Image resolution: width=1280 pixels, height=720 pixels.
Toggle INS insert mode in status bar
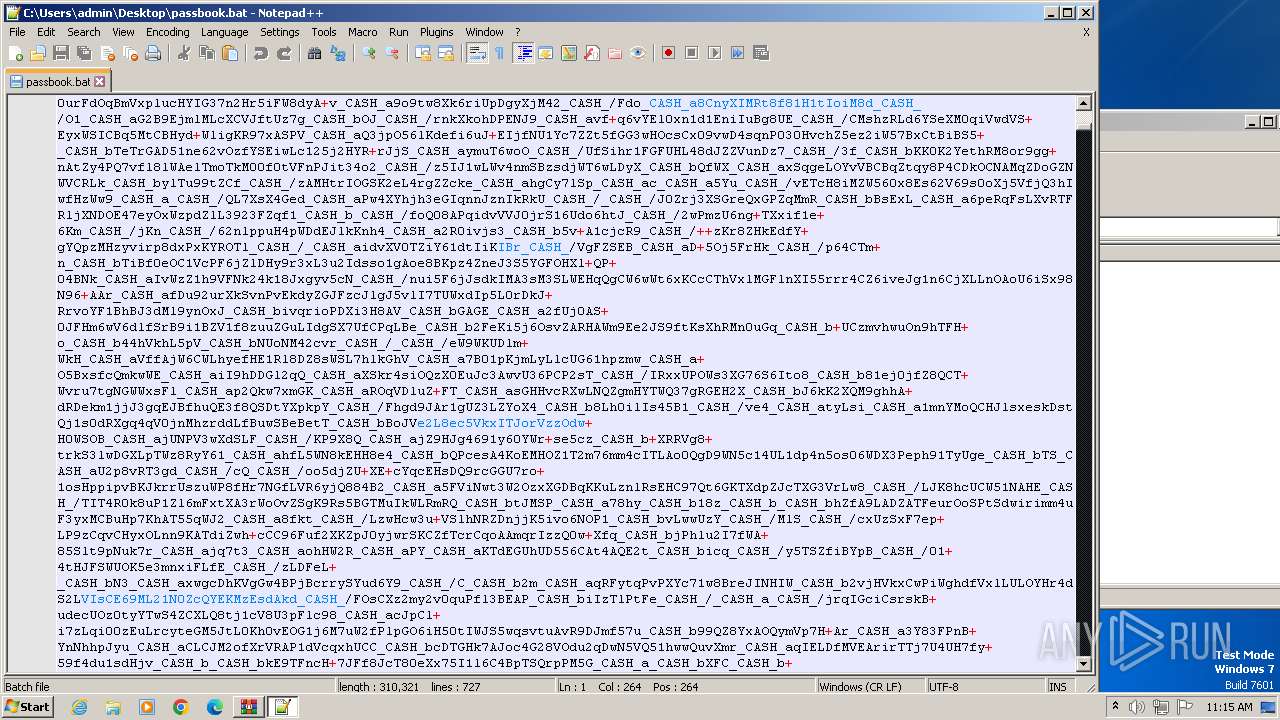coord(1058,687)
